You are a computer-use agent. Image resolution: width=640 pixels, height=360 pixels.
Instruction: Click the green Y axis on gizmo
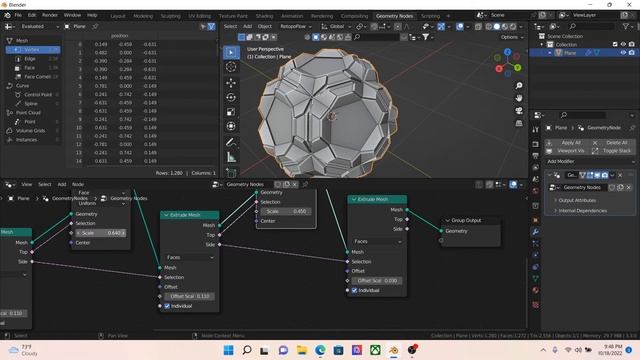pos(518,68)
